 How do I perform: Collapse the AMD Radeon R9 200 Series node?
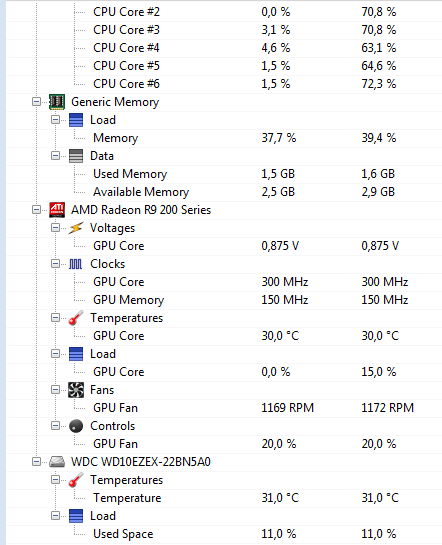pos(36,210)
